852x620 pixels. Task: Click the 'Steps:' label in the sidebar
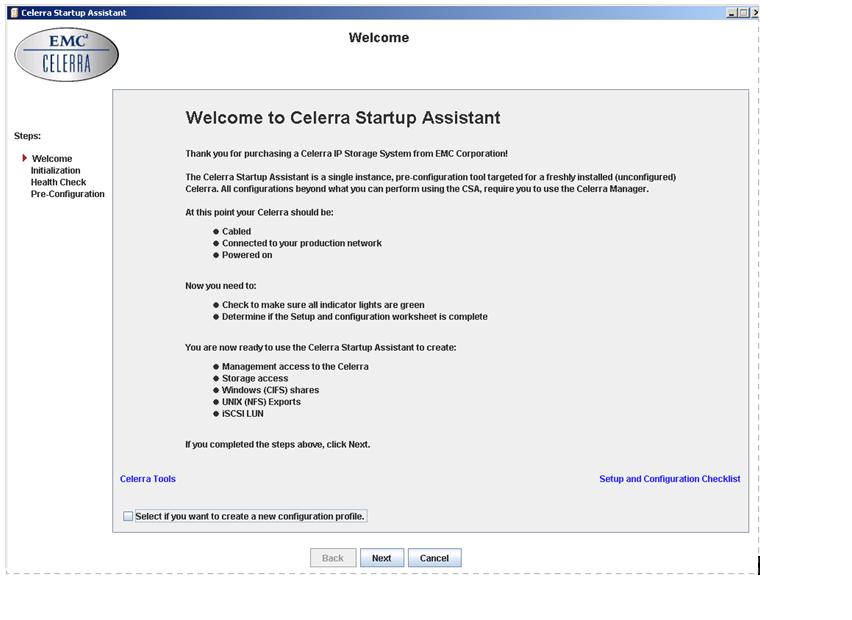click(28, 136)
